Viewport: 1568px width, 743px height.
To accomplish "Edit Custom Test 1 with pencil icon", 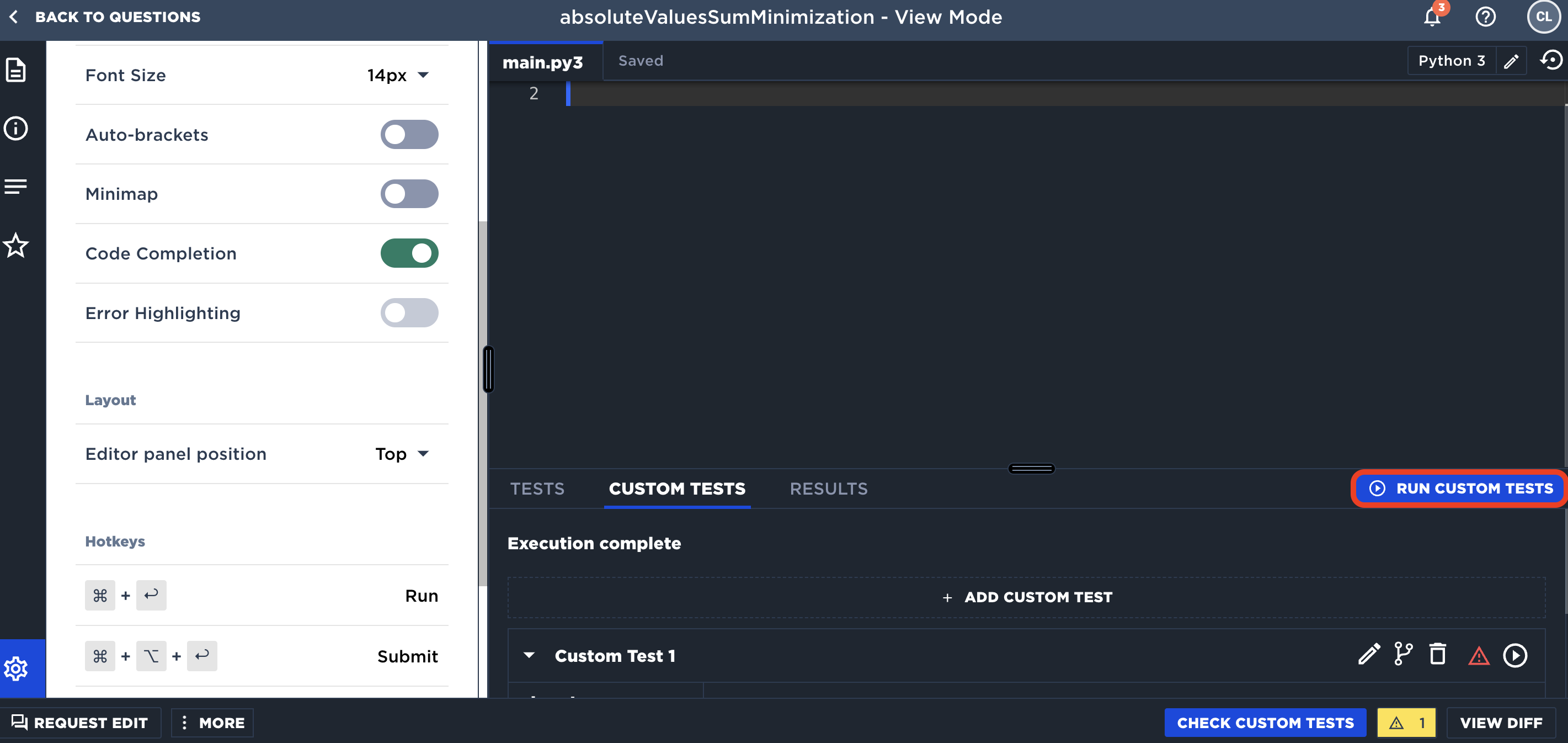I will [1369, 655].
